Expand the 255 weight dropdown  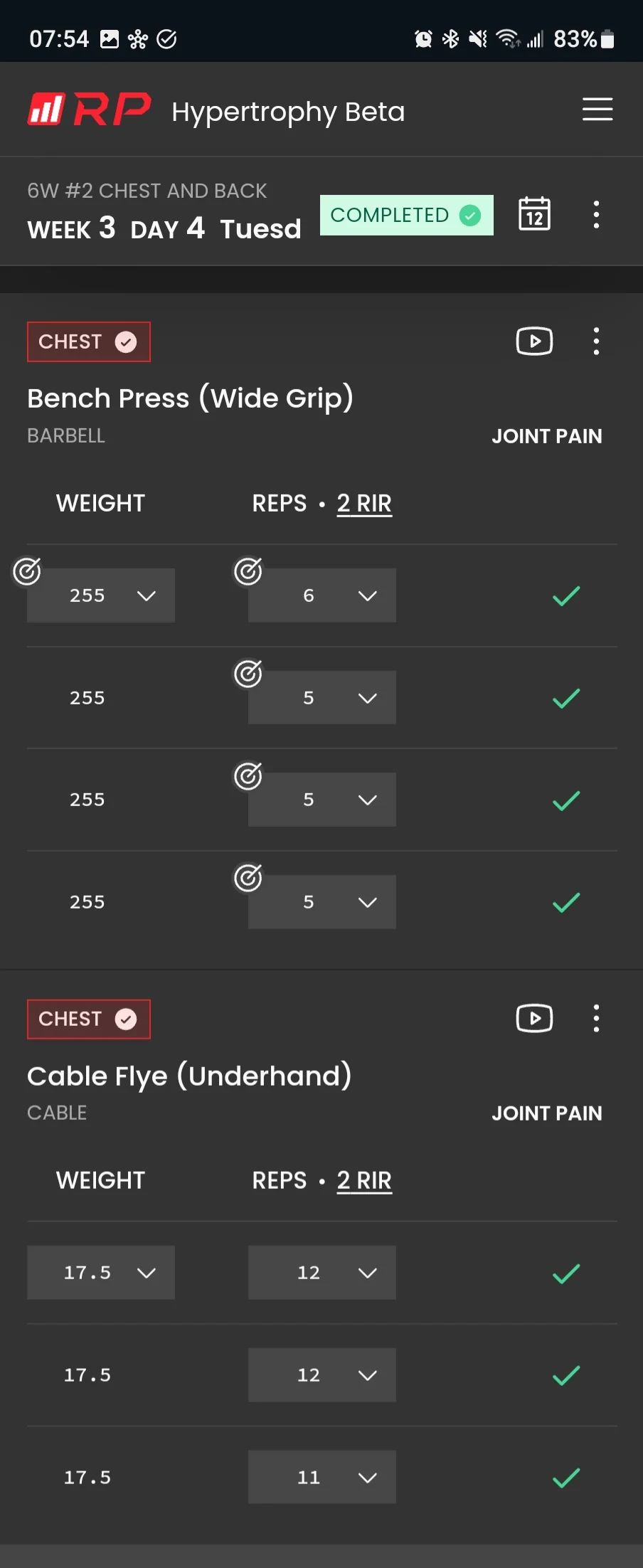click(x=101, y=595)
